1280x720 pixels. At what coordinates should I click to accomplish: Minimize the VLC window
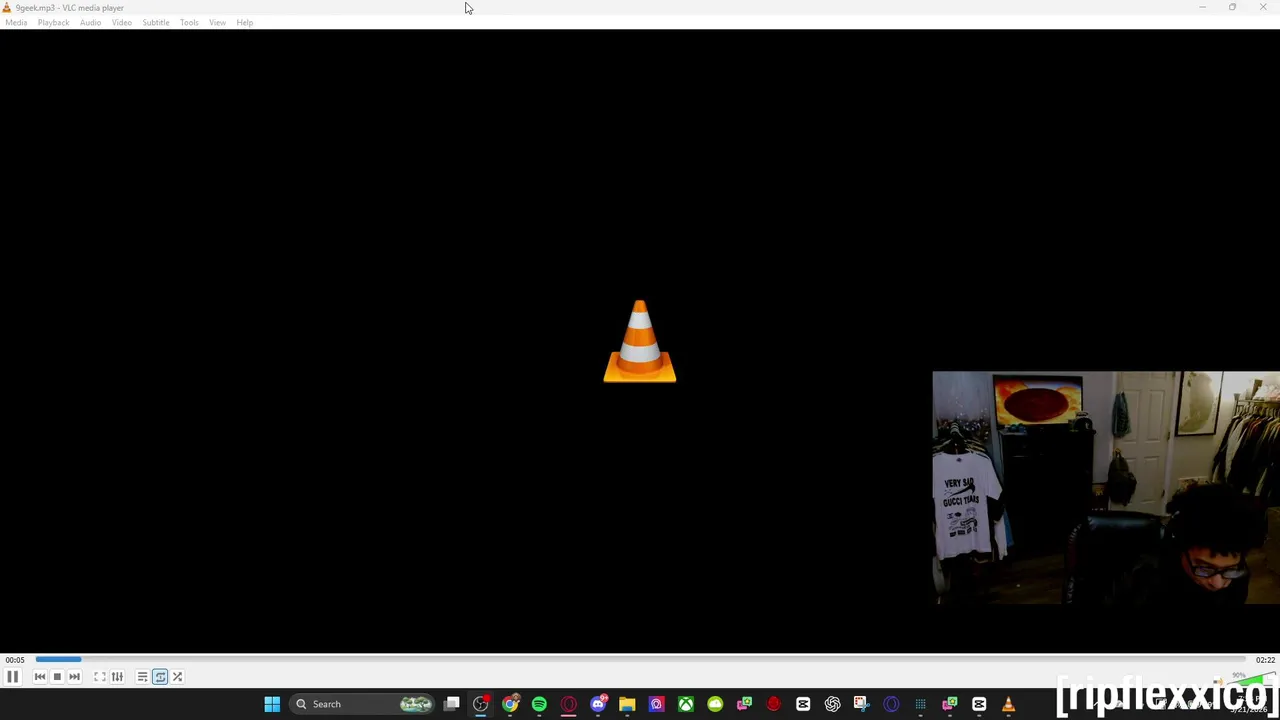[1203, 7]
